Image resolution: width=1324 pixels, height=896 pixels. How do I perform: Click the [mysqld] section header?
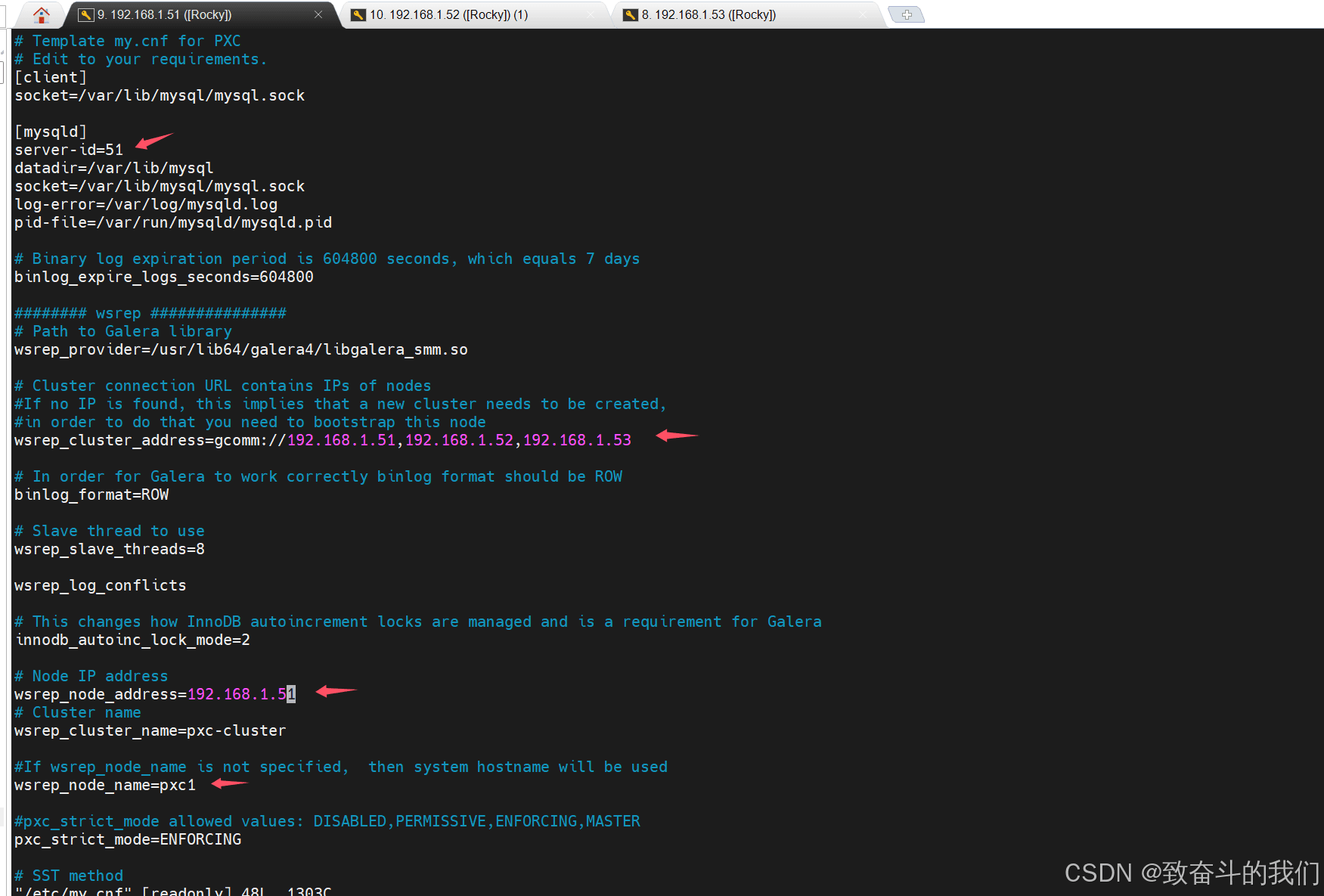[x=51, y=132]
